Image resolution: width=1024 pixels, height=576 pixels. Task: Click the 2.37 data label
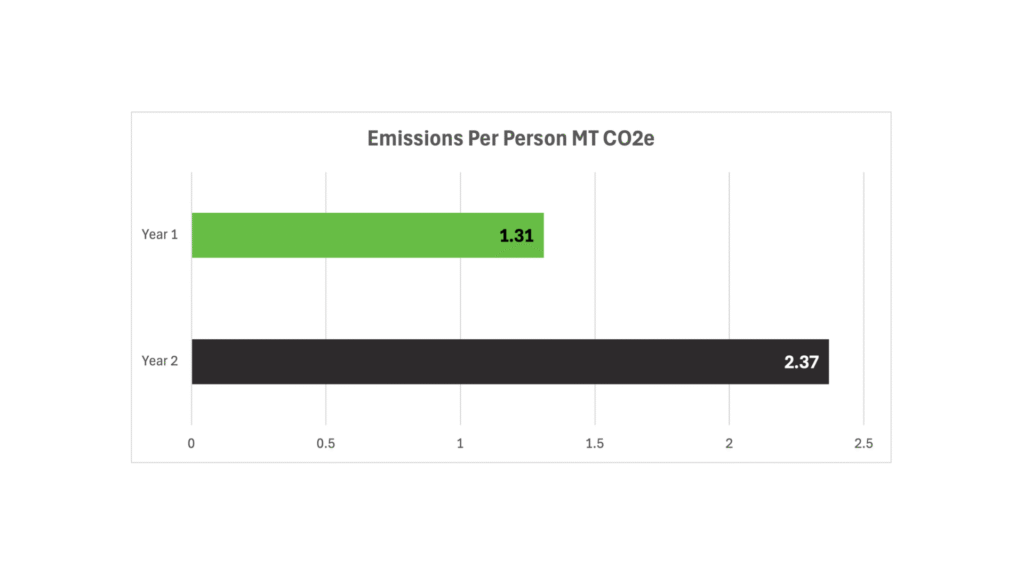point(801,362)
